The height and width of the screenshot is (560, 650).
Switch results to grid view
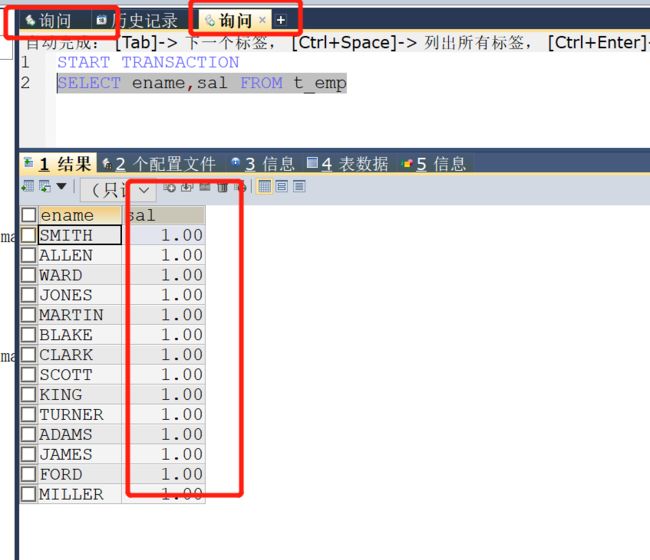click(x=264, y=187)
